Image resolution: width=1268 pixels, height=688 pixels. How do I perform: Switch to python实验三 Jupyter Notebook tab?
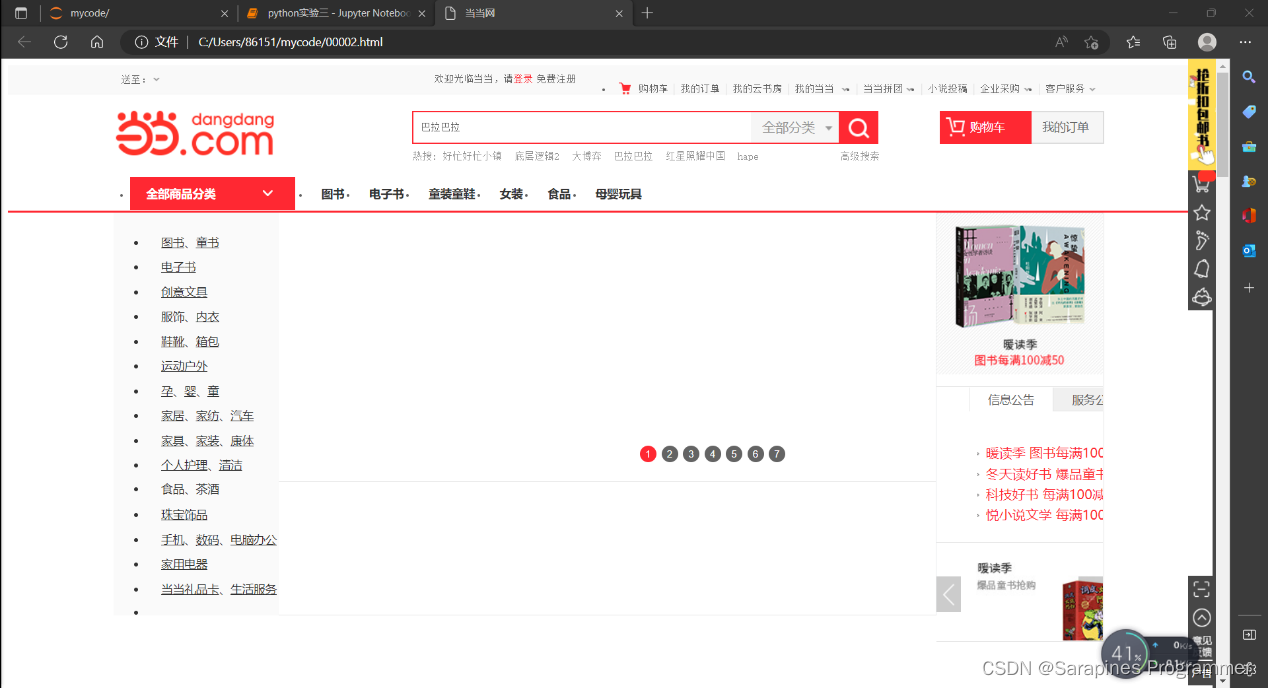pyautogui.click(x=337, y=13)
